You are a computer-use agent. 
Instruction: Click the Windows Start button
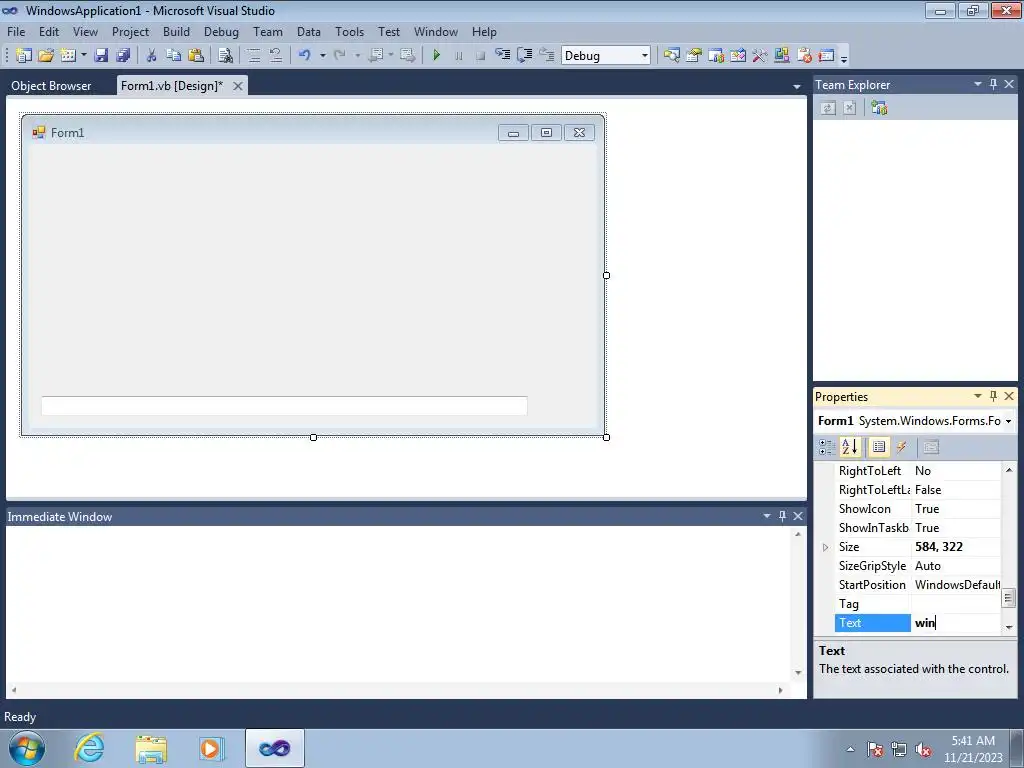tap(27, 748)
